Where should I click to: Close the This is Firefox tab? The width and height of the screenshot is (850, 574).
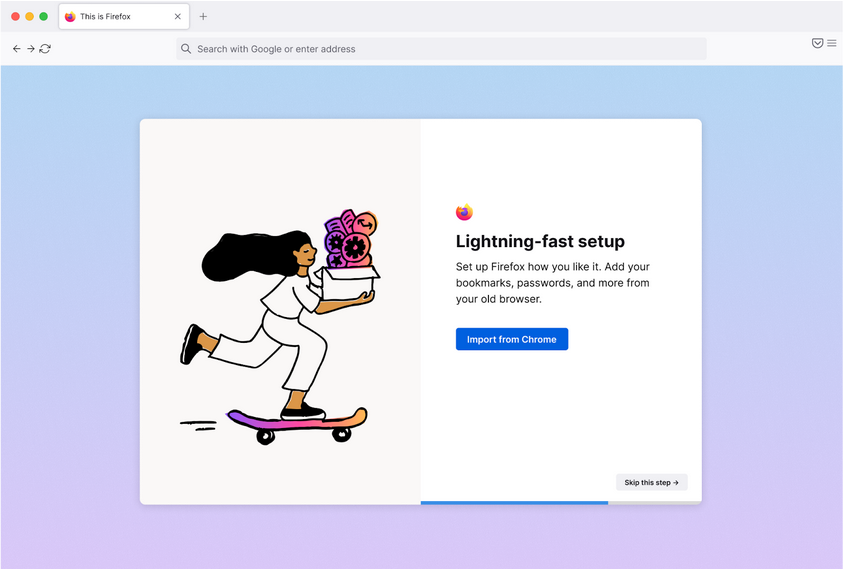pos(177,17)
